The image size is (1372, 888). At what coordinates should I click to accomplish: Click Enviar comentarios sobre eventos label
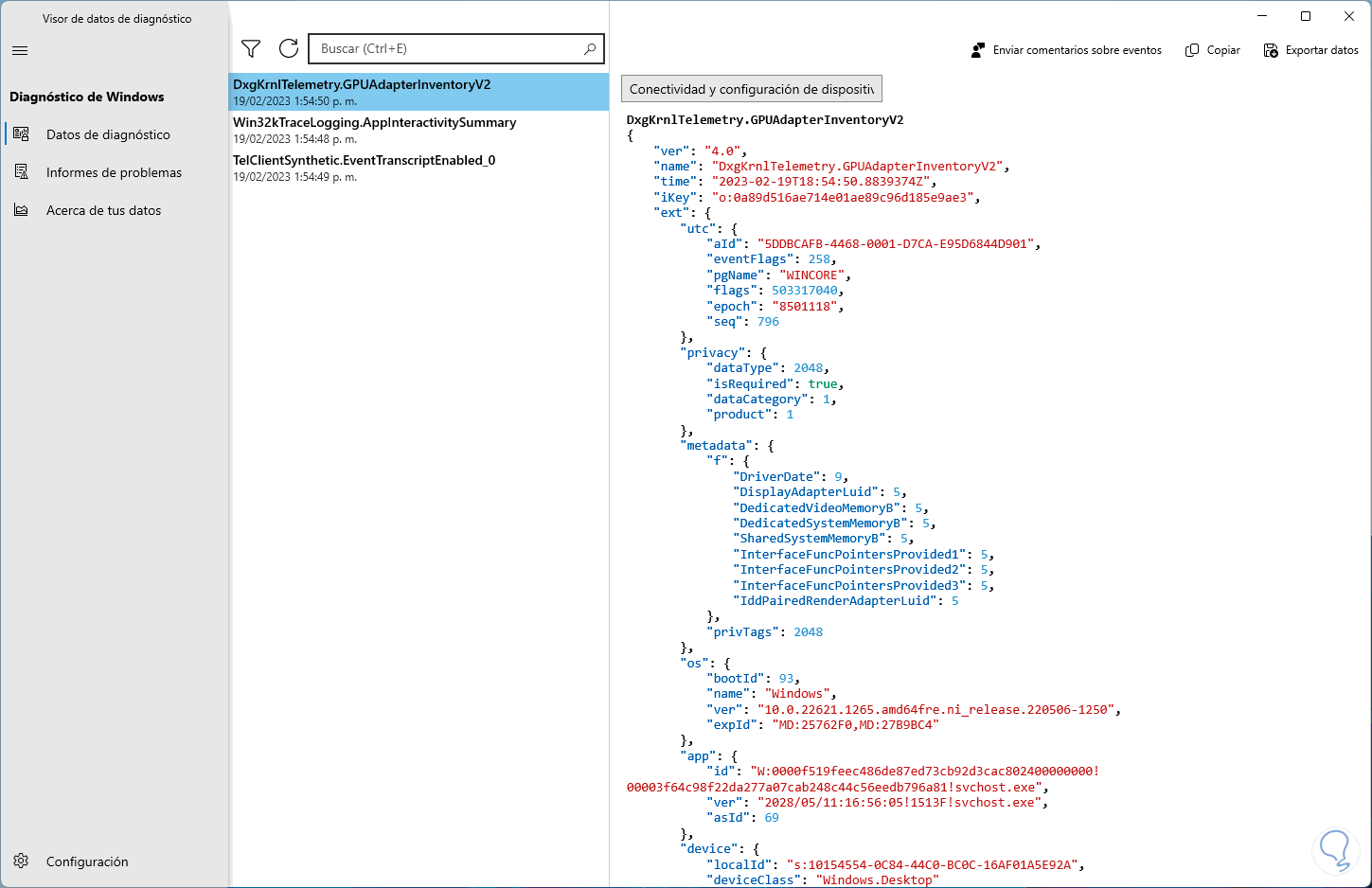1077,50
